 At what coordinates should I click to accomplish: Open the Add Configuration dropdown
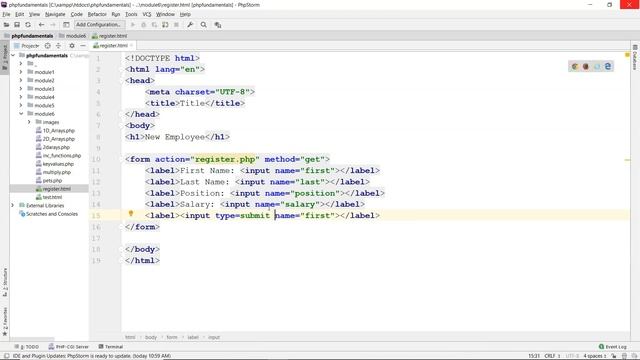tap(99, 24)
